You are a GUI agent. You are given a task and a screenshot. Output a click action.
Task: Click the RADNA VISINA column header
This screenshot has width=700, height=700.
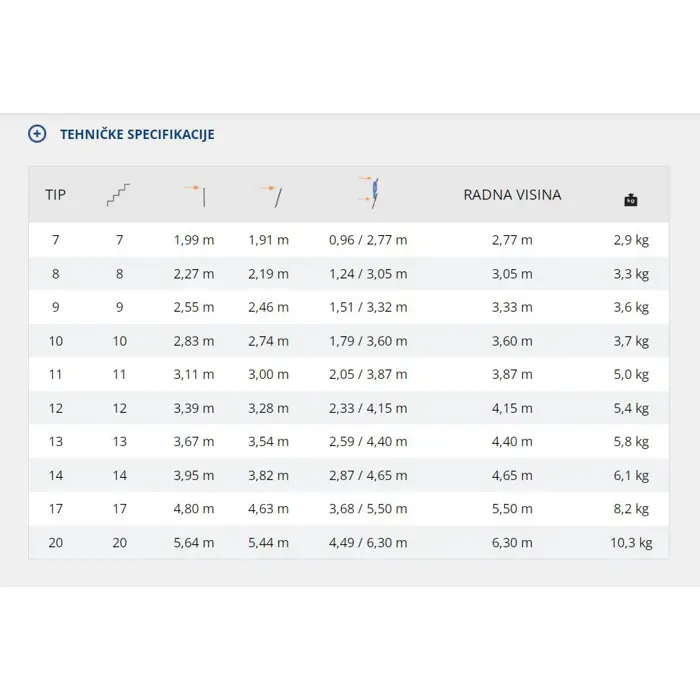[512, 194]
